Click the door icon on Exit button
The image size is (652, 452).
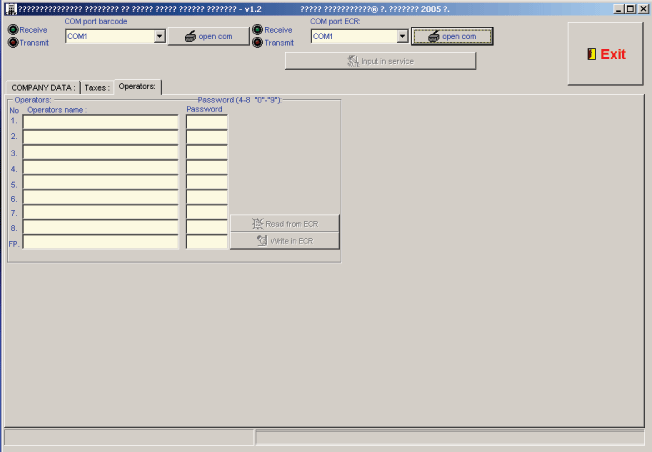(x=592, y=54)
